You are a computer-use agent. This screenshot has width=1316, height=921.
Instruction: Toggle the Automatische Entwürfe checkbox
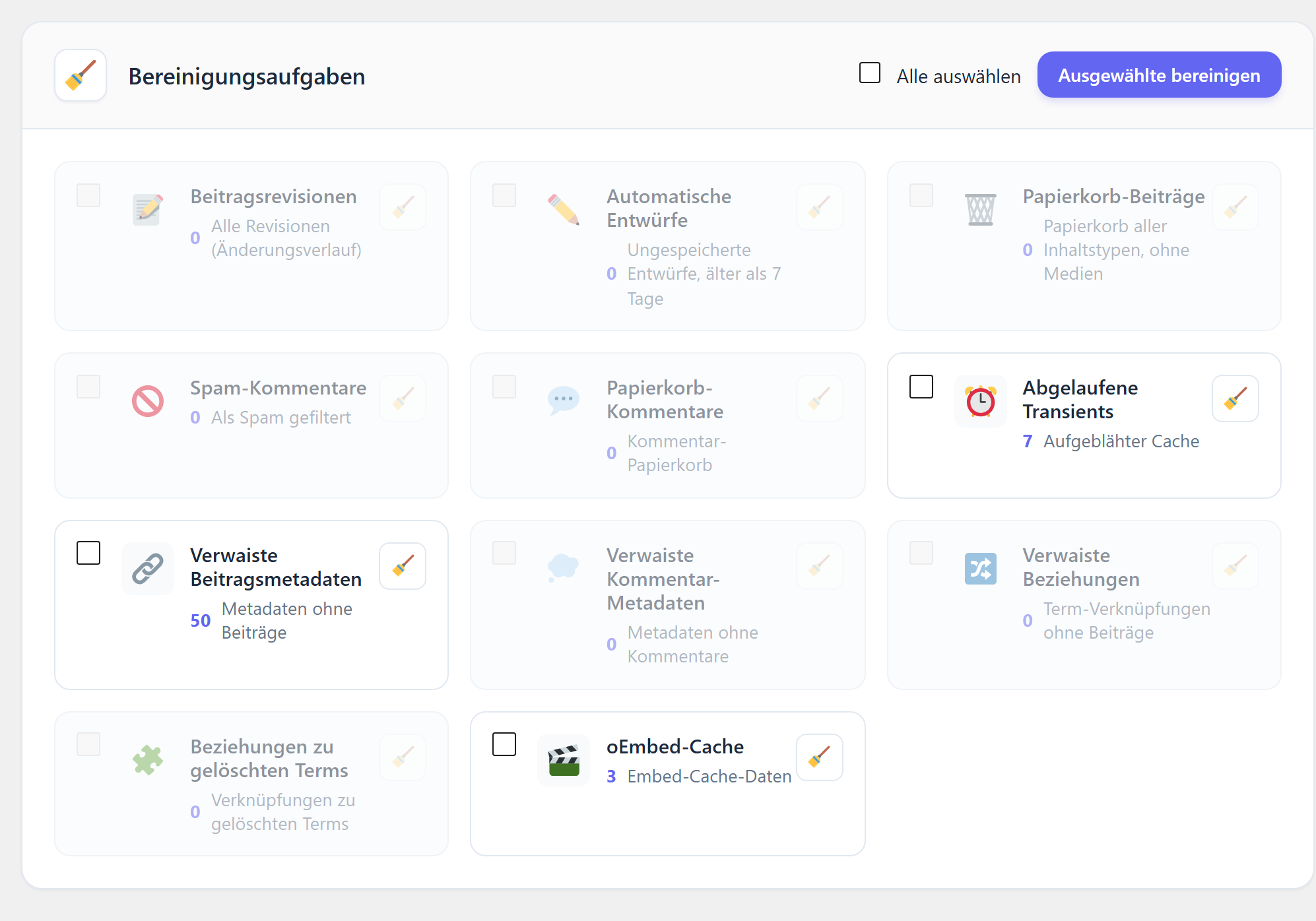[504, 195]
